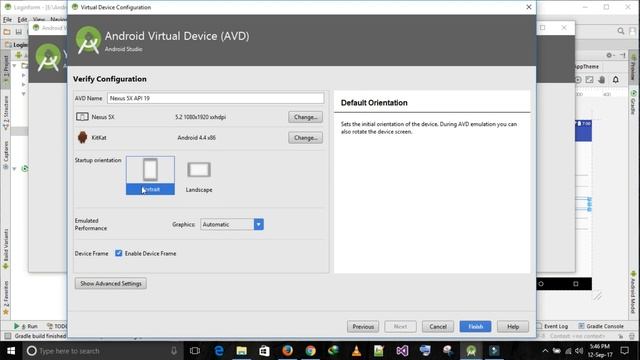
Task: Open Build Variants side panel
Action: (6, 249)
